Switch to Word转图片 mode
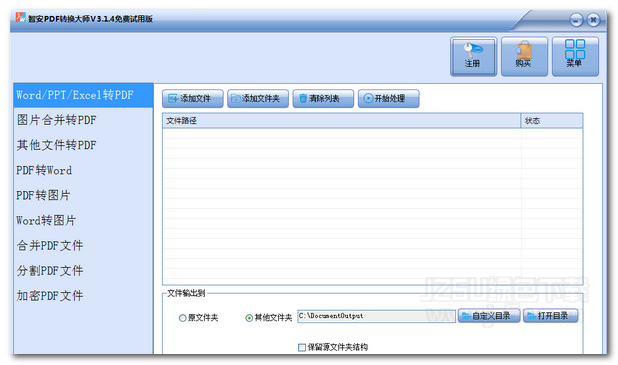Viewport: 618px width, 365px height. click(x=83, y=220)
